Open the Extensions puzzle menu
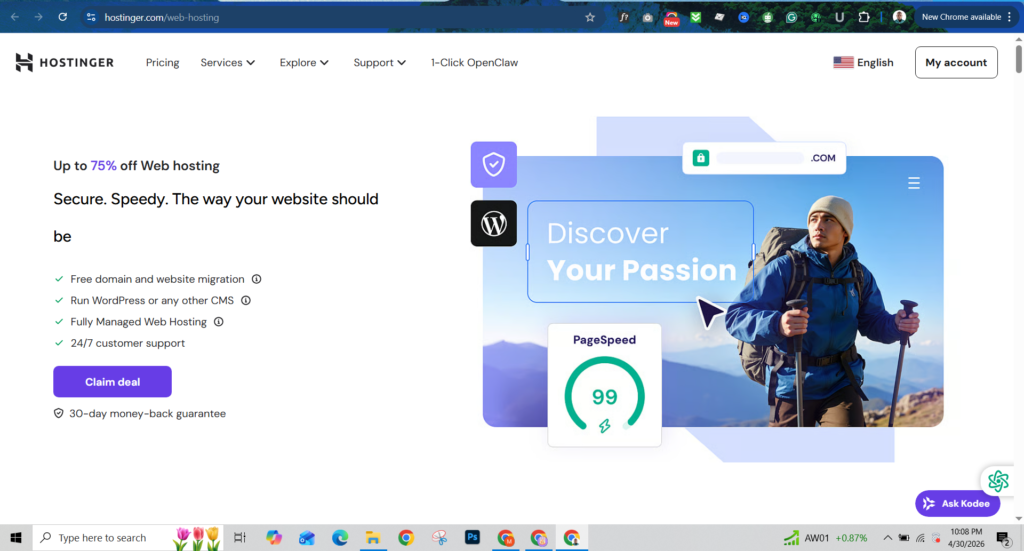This screenshot has width=1024, height=551. click(864, 18)
